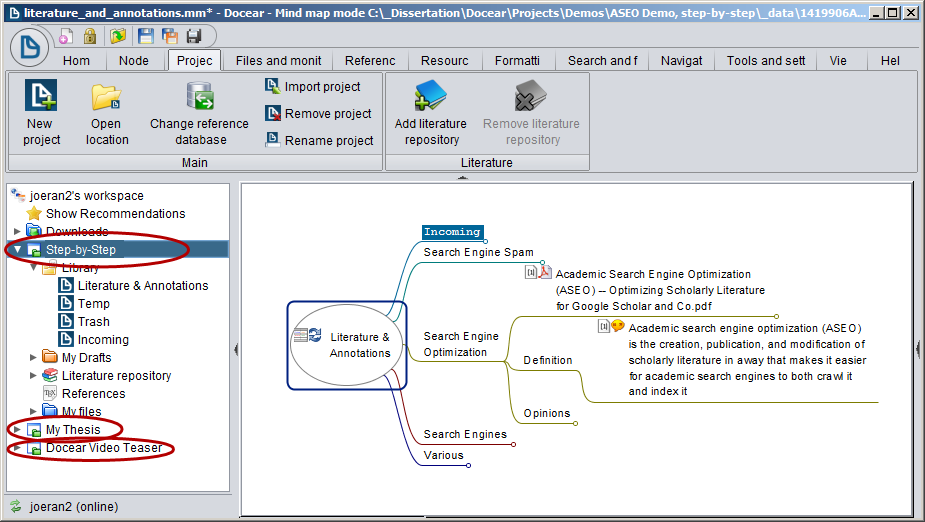Click the Change reference database icon

pyautogui.click(x=200, y=96)
